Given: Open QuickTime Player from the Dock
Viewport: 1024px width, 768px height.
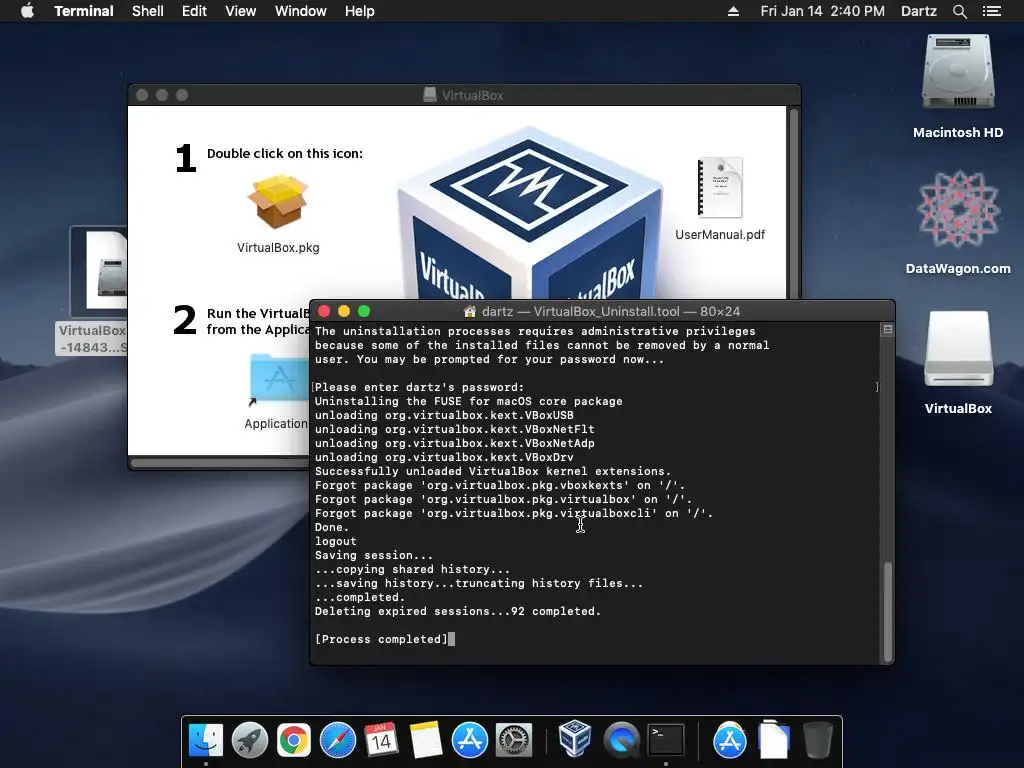Looking at the screenshot, I should 621,741.
